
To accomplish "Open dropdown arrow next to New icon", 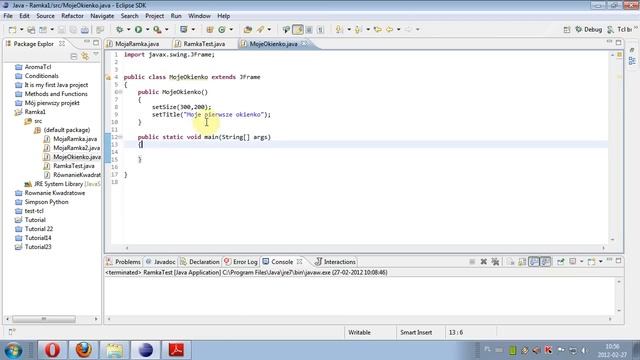I will (x=21, y=29).
